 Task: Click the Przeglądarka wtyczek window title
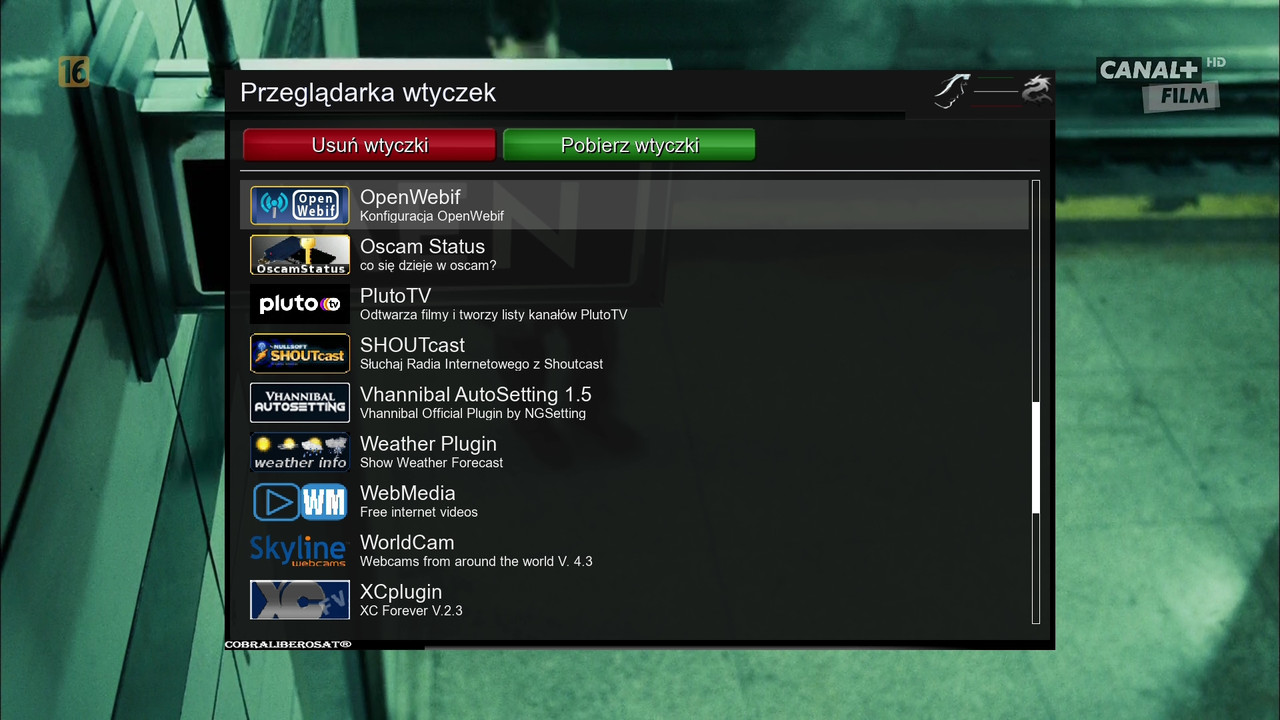point(368,93)
